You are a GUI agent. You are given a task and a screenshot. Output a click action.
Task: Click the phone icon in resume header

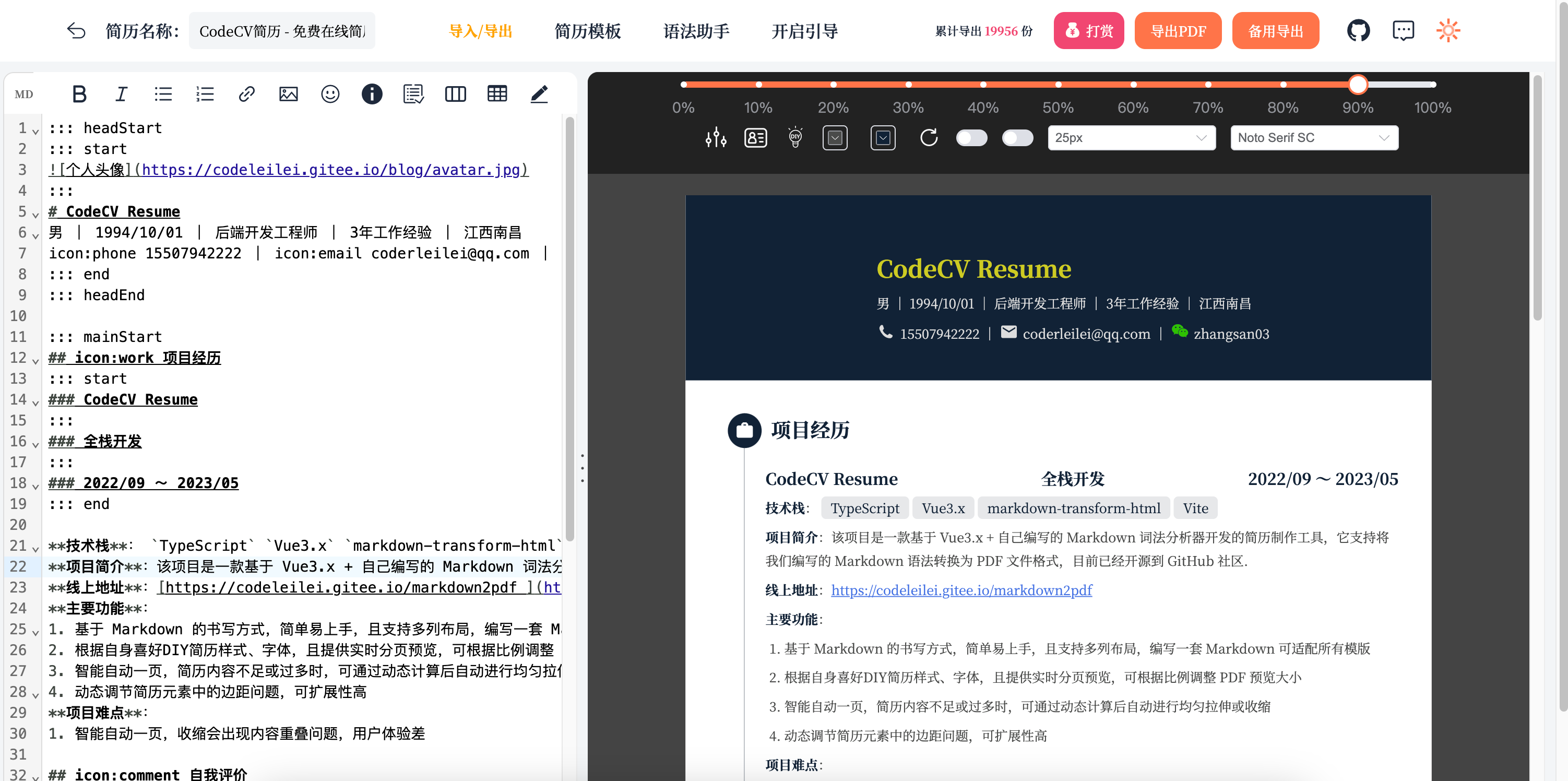[x=886, y=333]
